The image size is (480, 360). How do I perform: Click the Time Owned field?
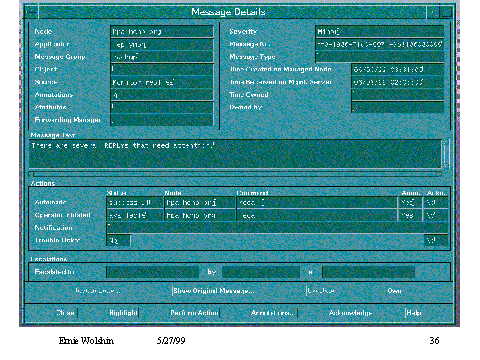[x=398, y=95]
